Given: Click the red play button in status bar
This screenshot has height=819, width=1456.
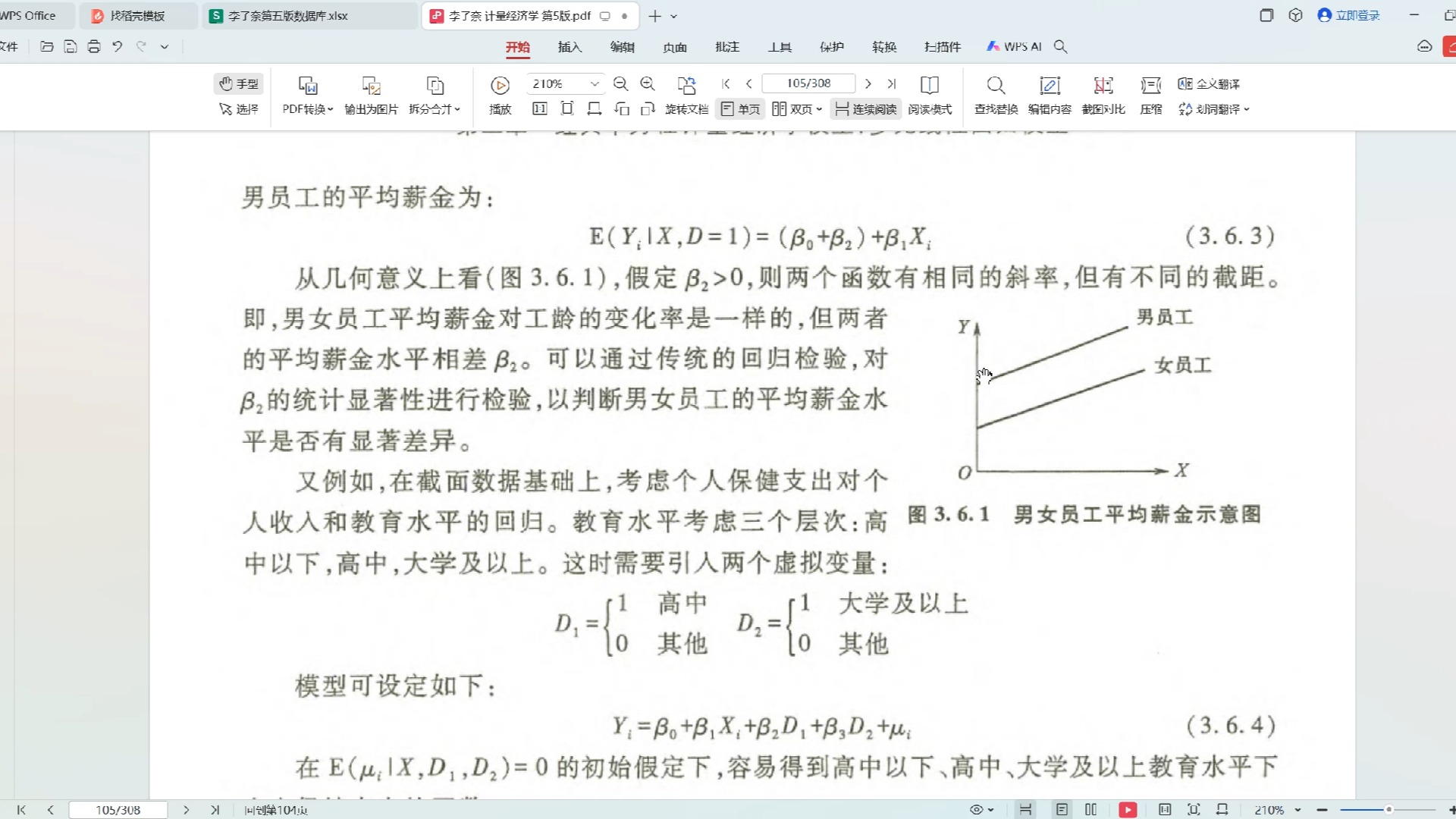Looking at the screenshot, I should tap(1128, 810).
